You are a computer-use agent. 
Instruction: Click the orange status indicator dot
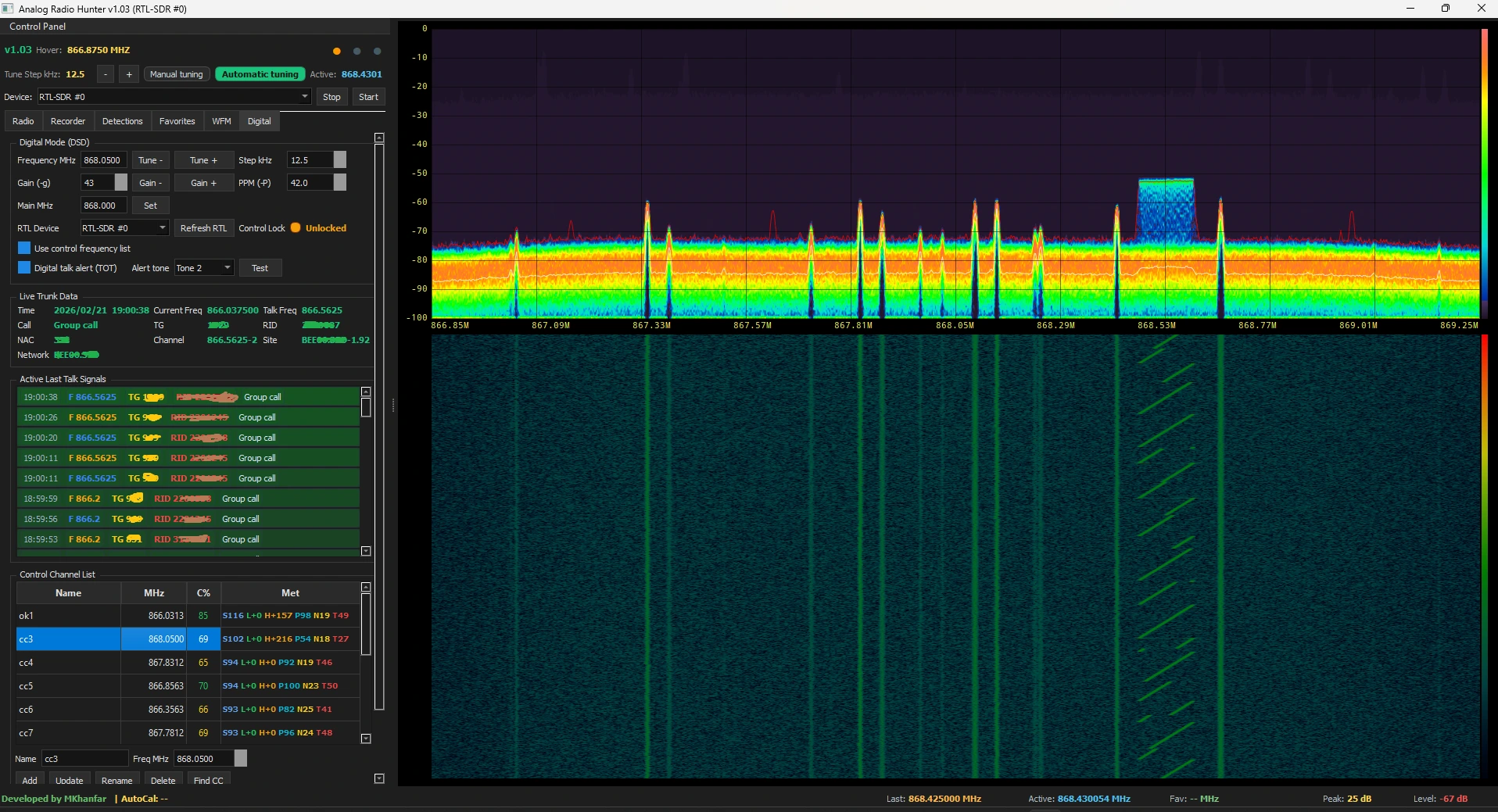[x=336, y=51]
